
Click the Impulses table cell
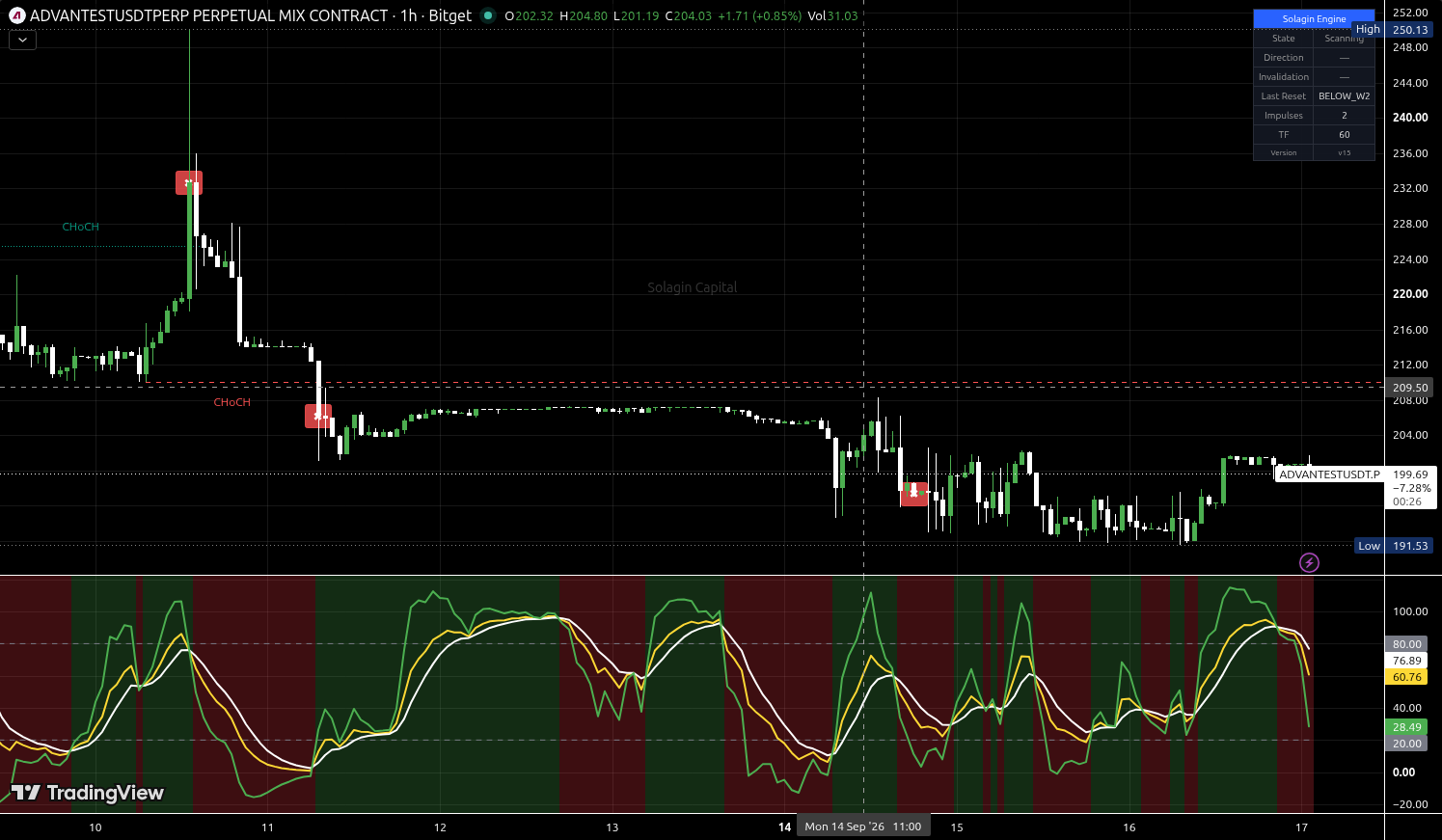1284,116
